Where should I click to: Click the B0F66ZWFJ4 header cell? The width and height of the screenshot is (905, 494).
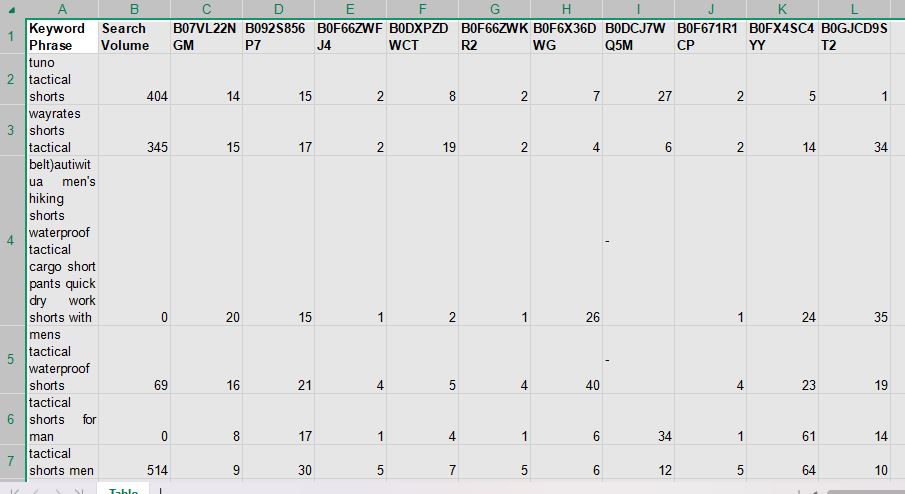[350, 36]
